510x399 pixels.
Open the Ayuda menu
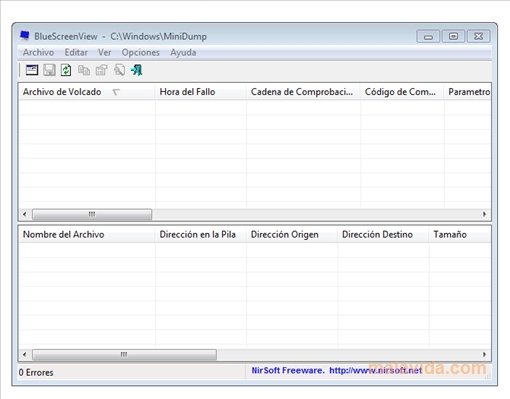tap(183, 52)
